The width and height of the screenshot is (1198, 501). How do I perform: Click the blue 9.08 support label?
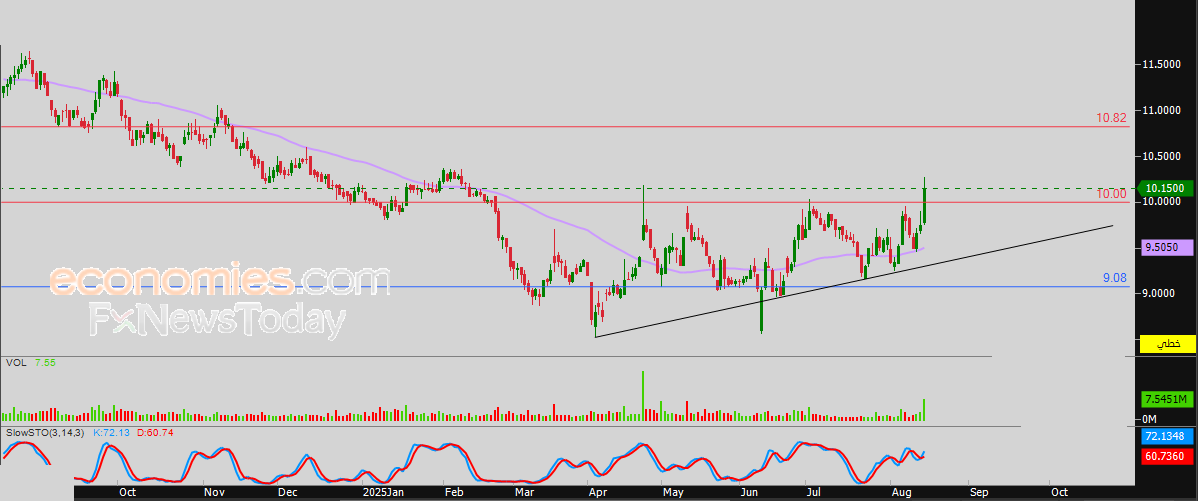[x=1115, y=279]
